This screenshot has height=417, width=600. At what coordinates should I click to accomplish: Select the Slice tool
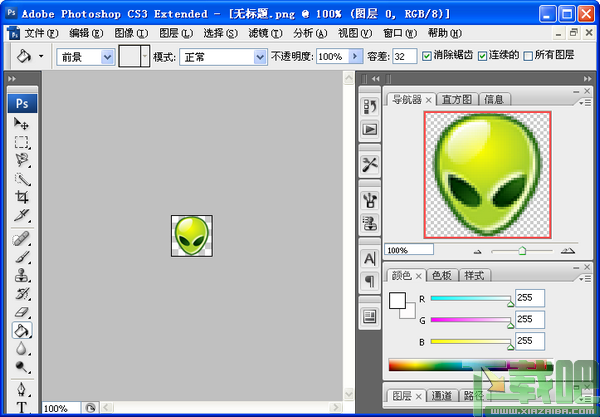point(21,215)
